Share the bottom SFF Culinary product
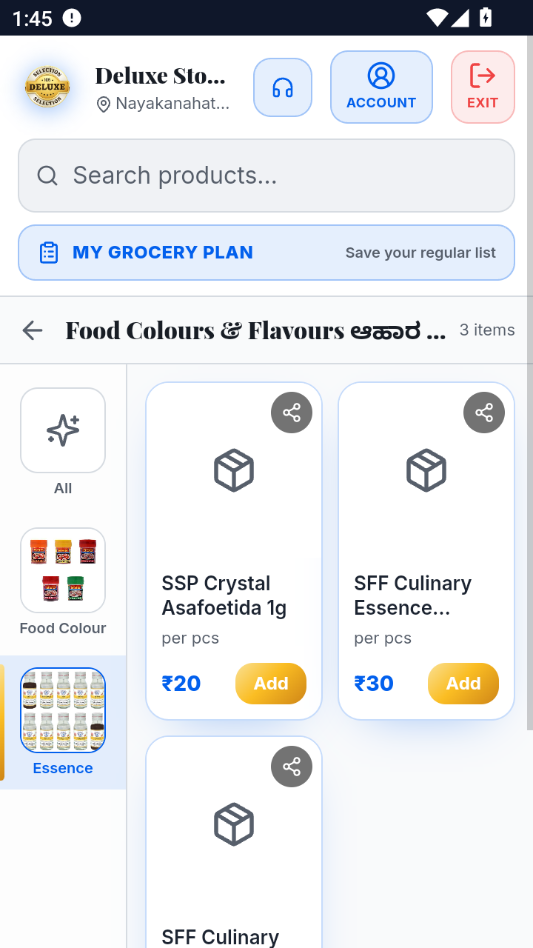Viewport: 533px width, 948px height. coord(291,767)
